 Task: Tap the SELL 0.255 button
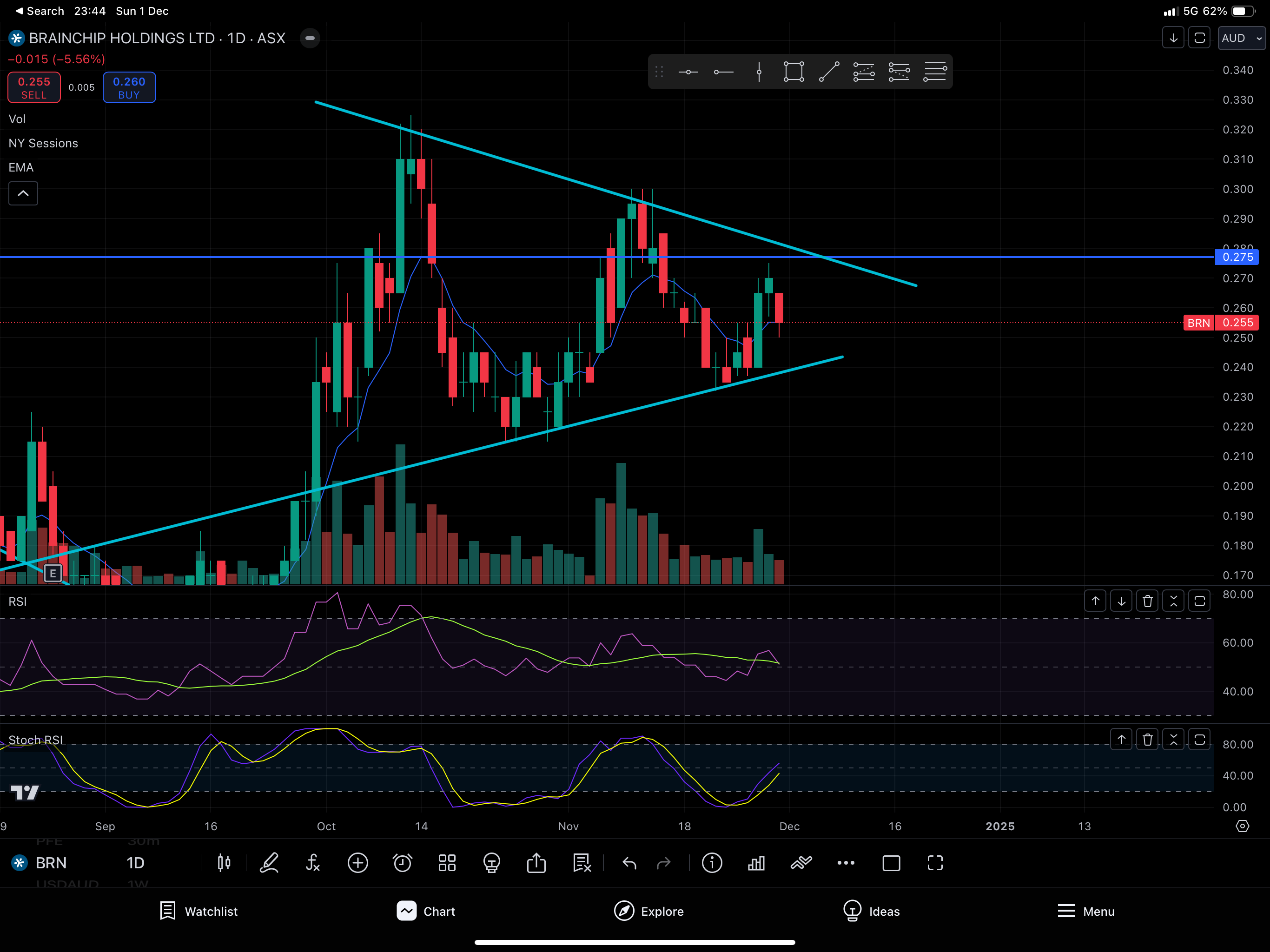(x=34, y=87)
